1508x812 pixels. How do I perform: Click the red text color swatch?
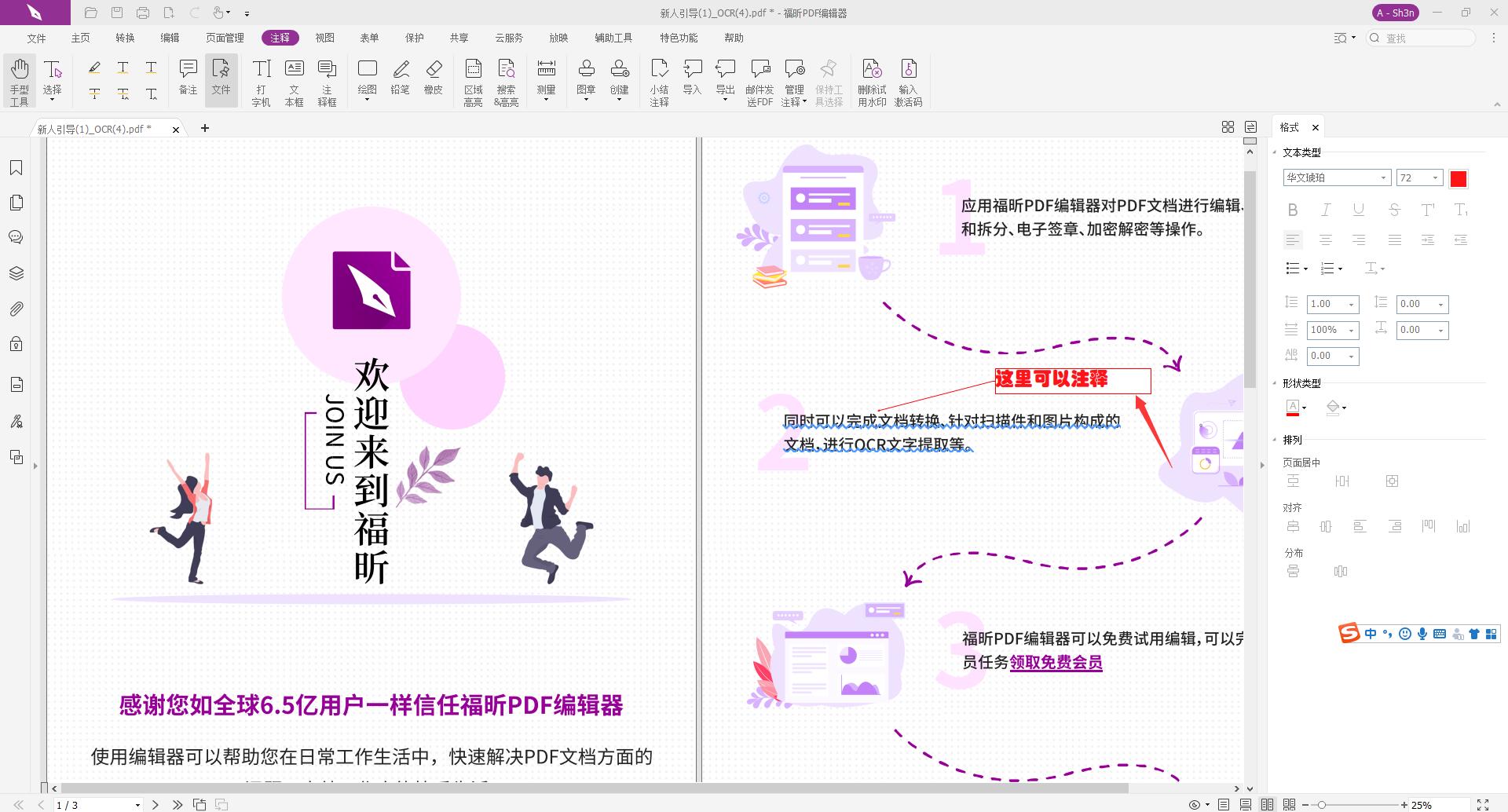pyautogui.click(x=1458, y=178)
